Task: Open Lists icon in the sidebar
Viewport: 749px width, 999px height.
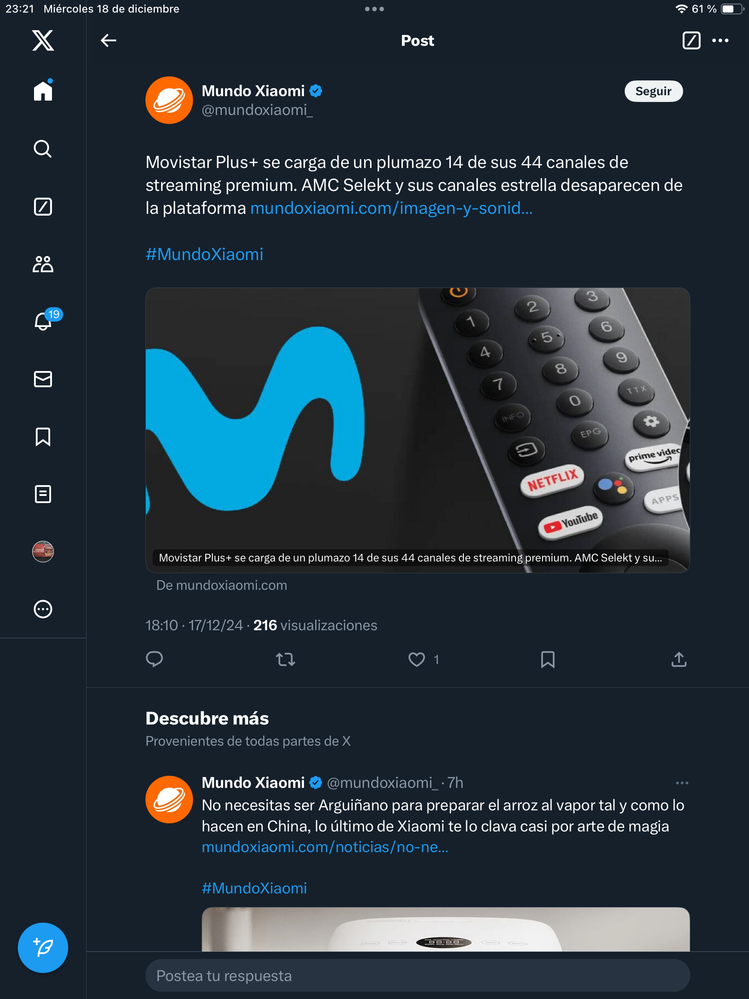Action: (x=42, y=494)
